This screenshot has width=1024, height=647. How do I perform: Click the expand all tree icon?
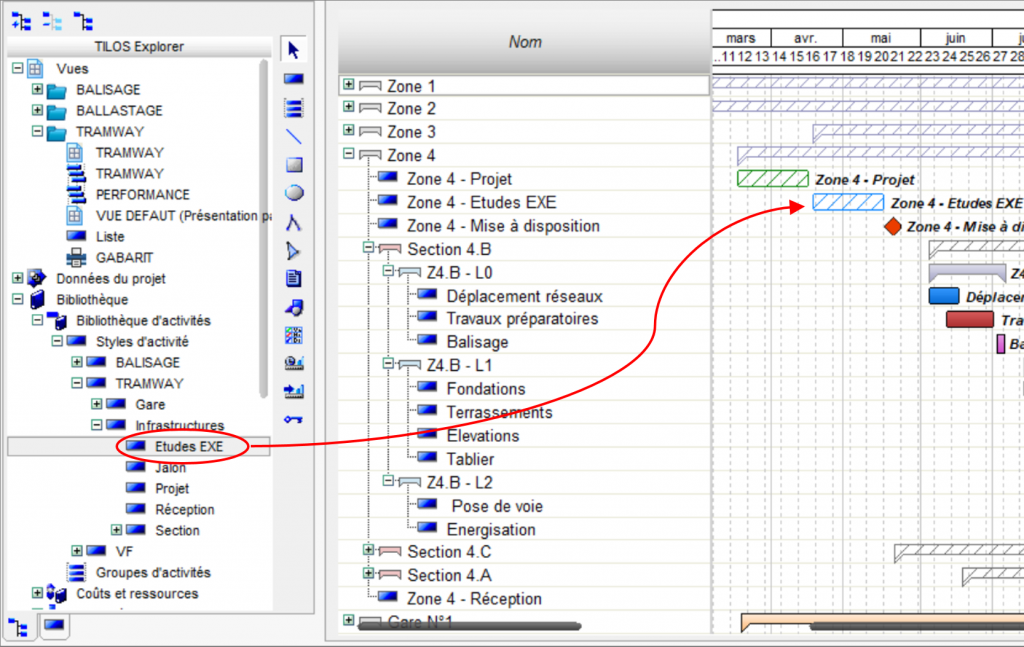(21, 22)
